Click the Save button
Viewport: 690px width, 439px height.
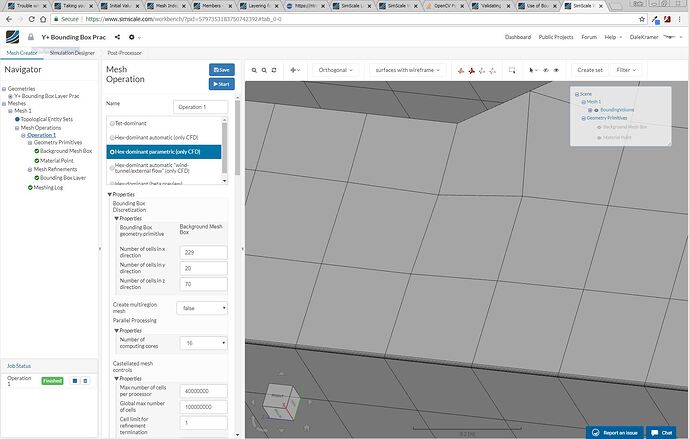tap(222, 70)
